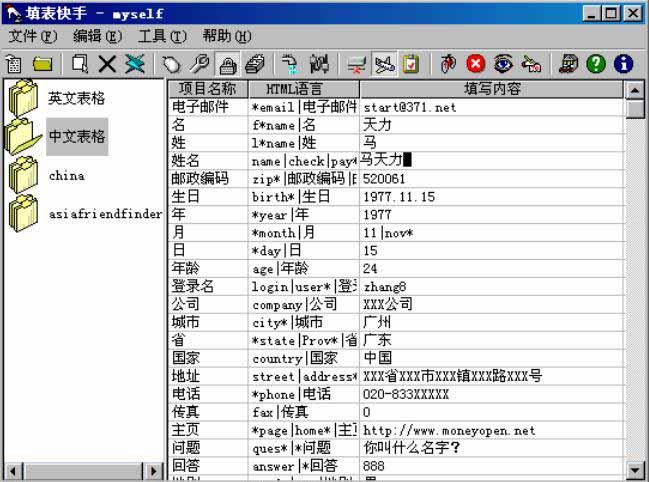Click the 填写内容 column header
The height and width of the screenshot is (482, 649).
[x=492, y=89]
